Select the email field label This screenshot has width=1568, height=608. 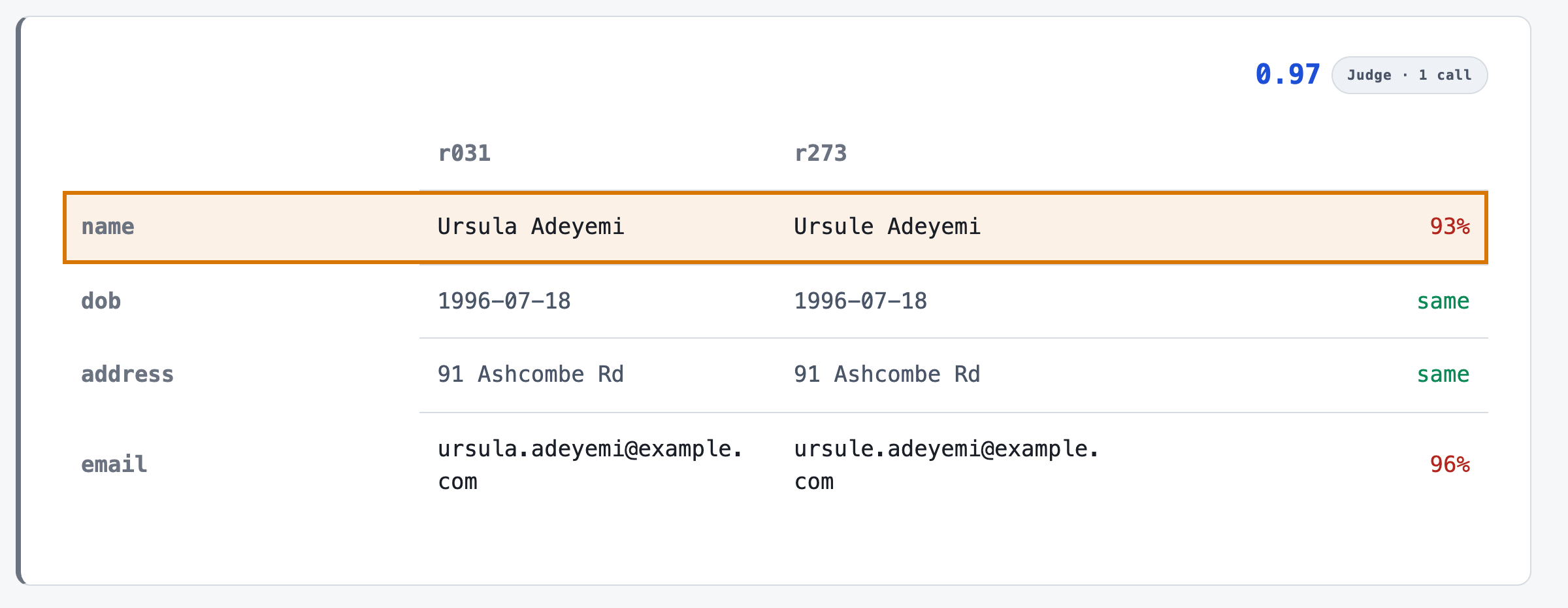(114, 465)
